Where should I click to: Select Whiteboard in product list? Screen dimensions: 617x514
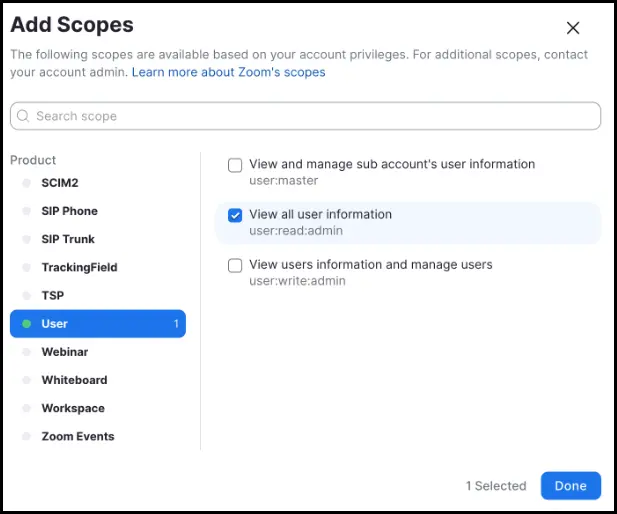[x=74, y=380]
